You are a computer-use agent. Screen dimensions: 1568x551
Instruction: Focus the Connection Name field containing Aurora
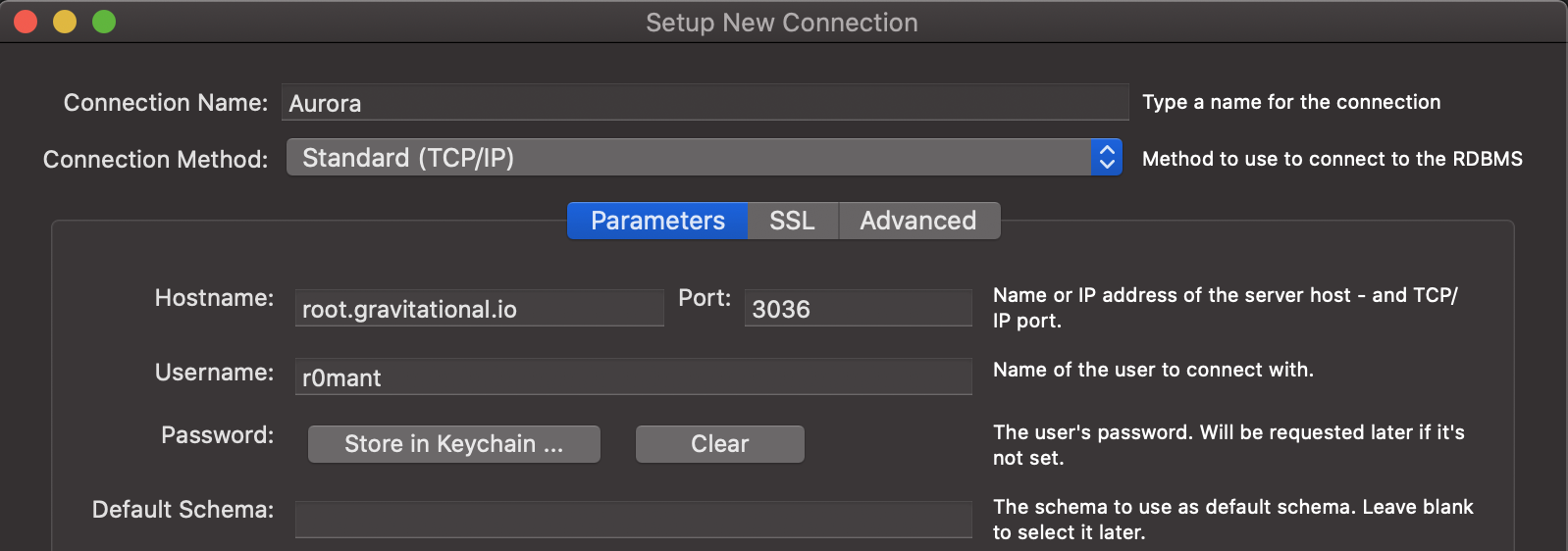[x=705, y=103]
